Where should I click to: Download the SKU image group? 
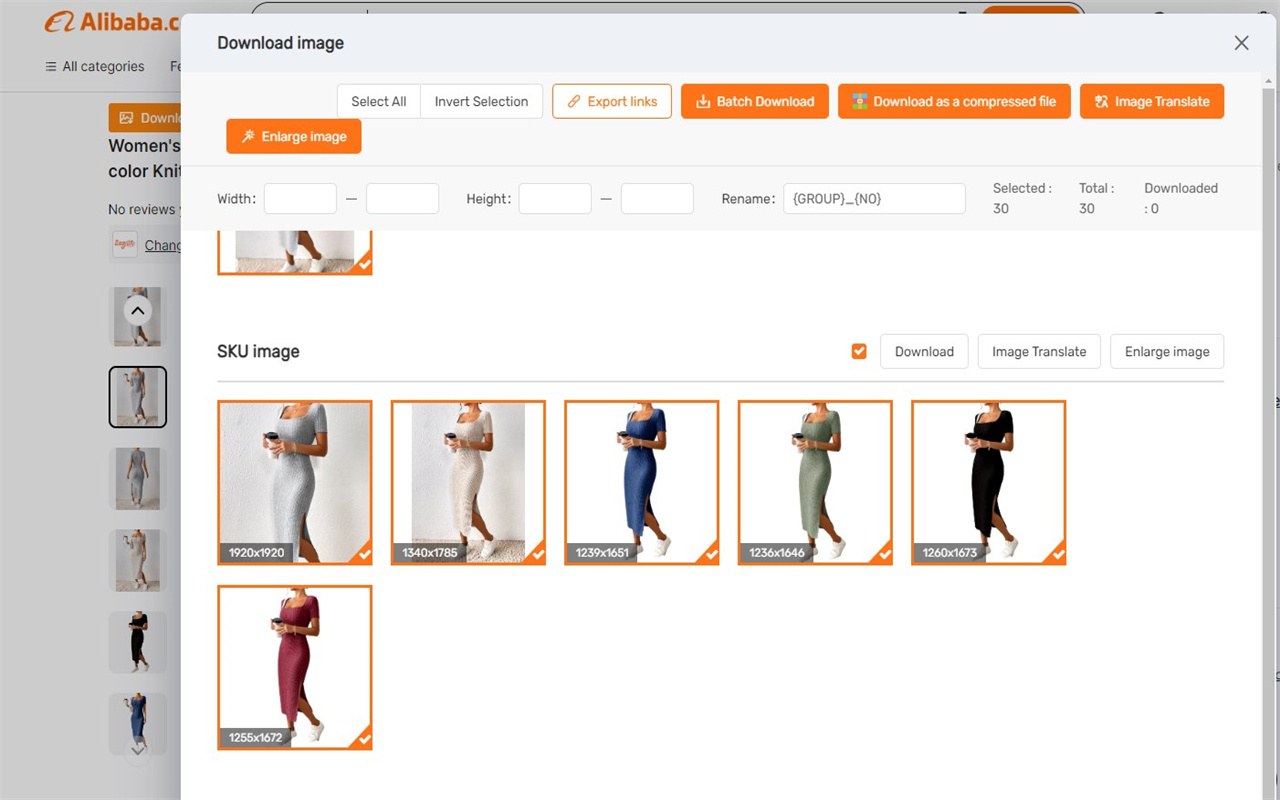(924, 351)
